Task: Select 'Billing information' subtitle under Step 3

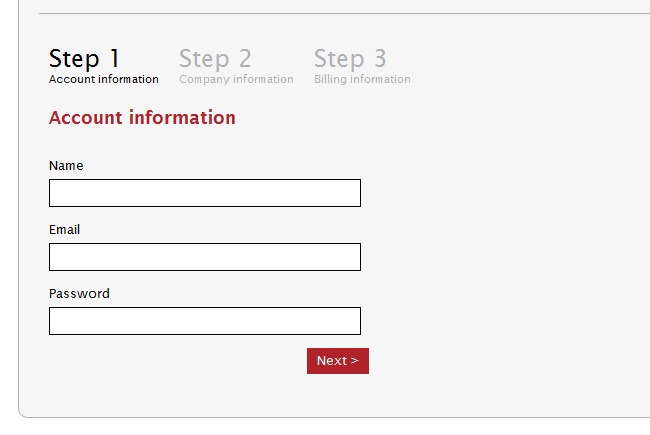Action: pyautogui.click(x=362, y=80)
